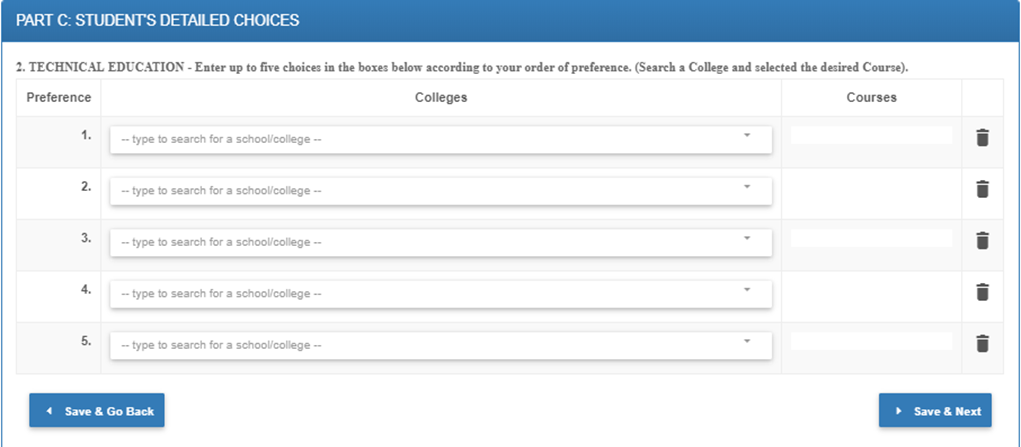Click the Colleges column header
Screen dimensions: 1021x447
coord(441,98)
